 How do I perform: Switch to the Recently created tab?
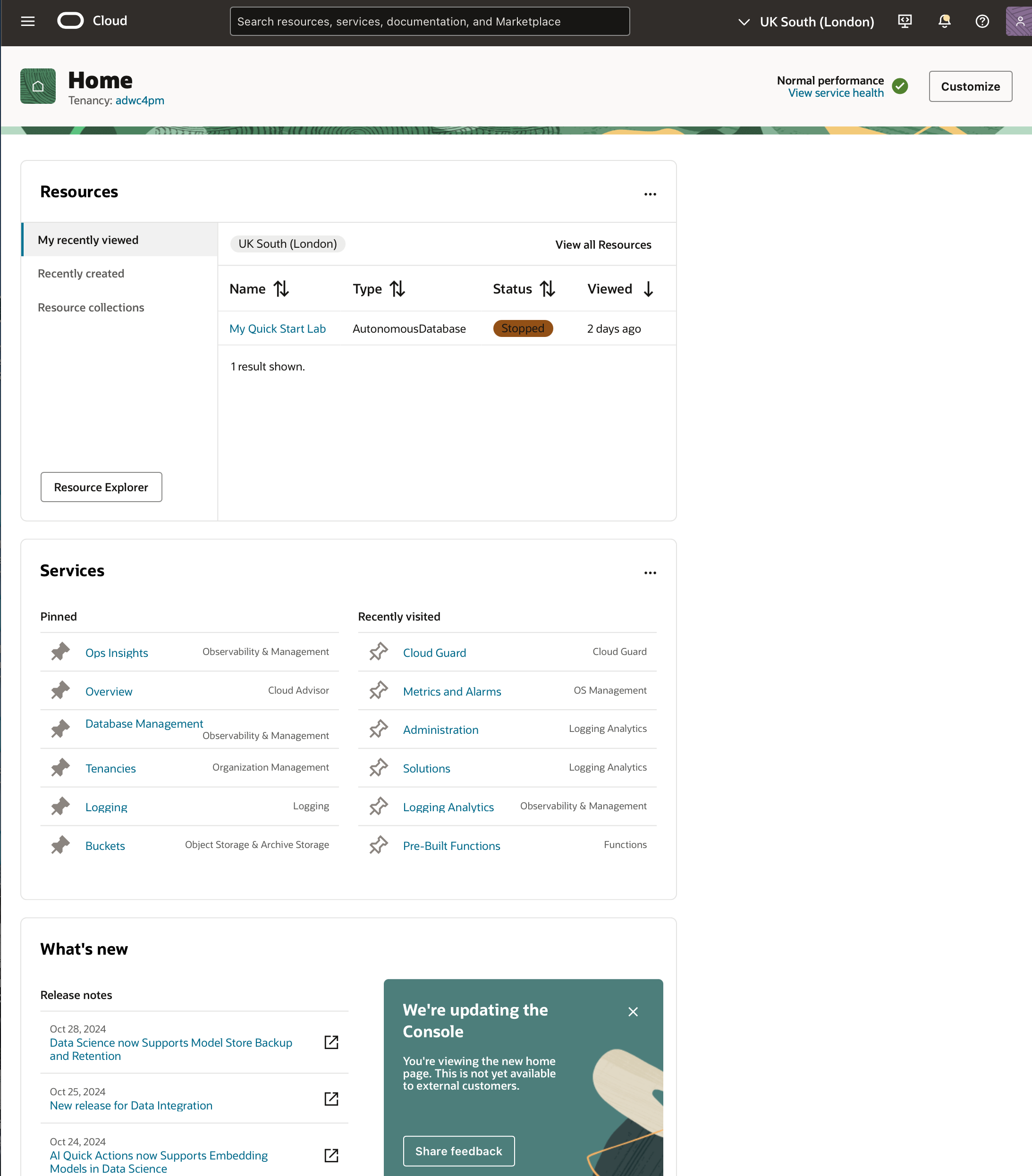point(81,273)
